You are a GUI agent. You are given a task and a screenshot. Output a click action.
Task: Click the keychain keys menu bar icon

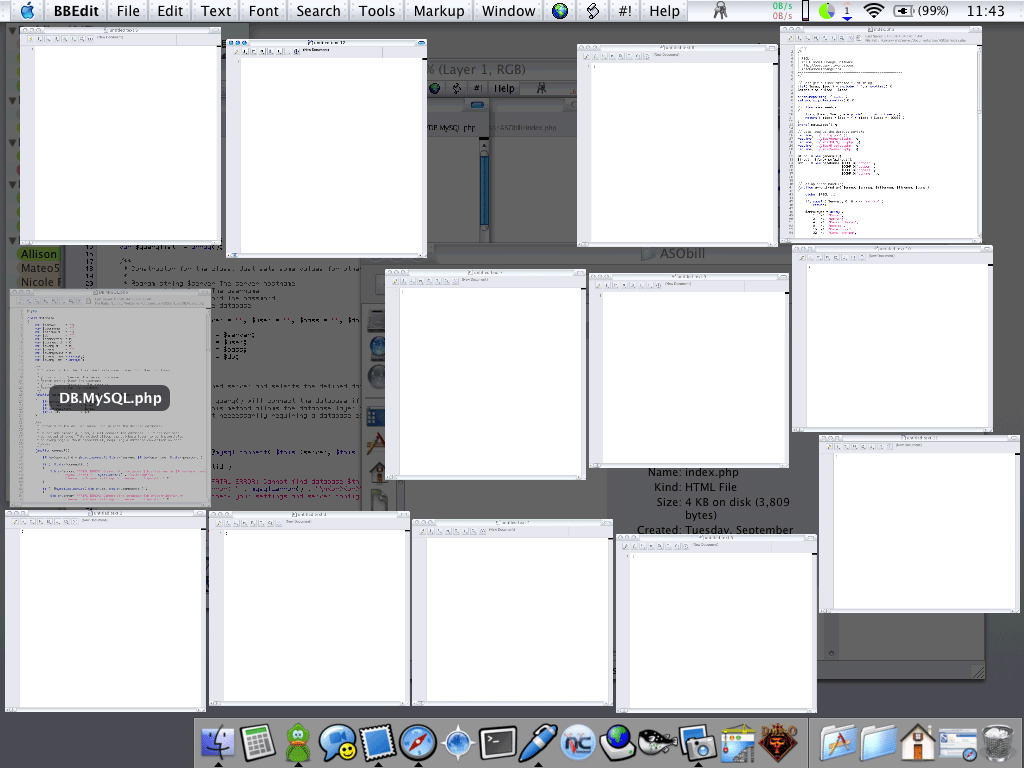click(x=720, y=11)
